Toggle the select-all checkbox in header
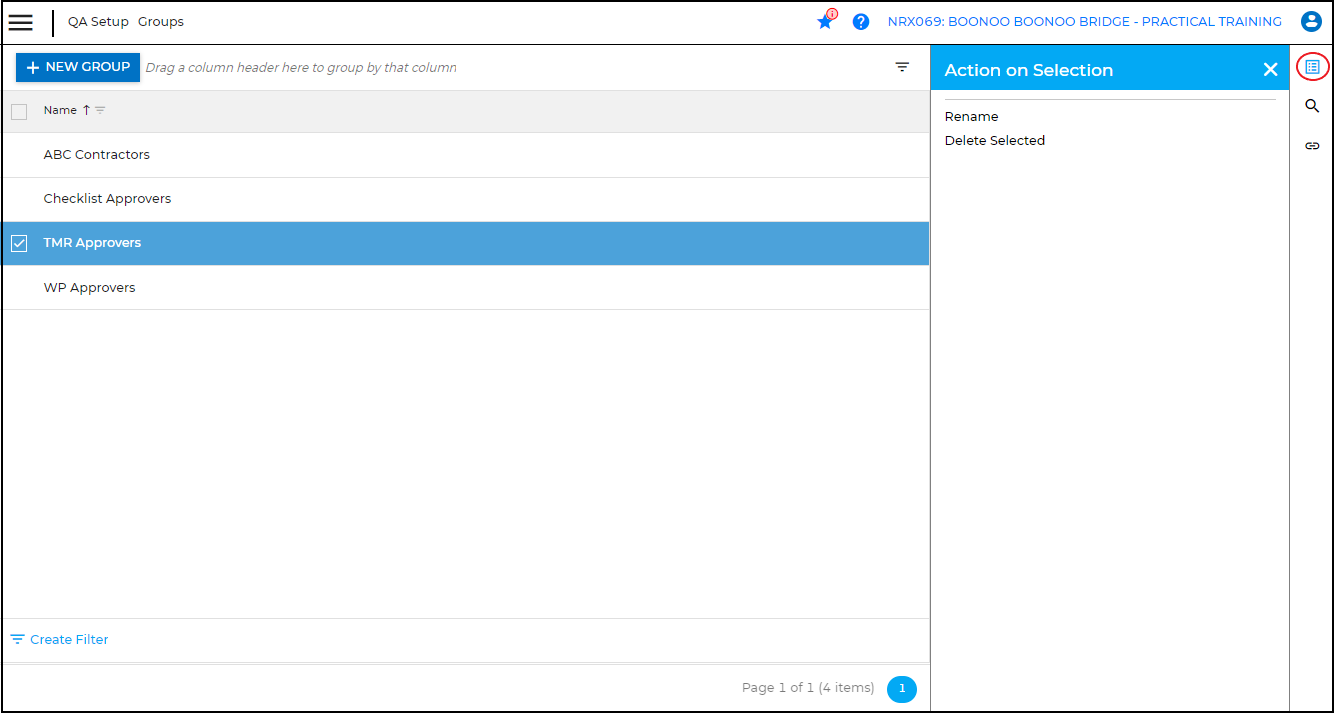This screenshot has width=1334, height=713. 19,112
